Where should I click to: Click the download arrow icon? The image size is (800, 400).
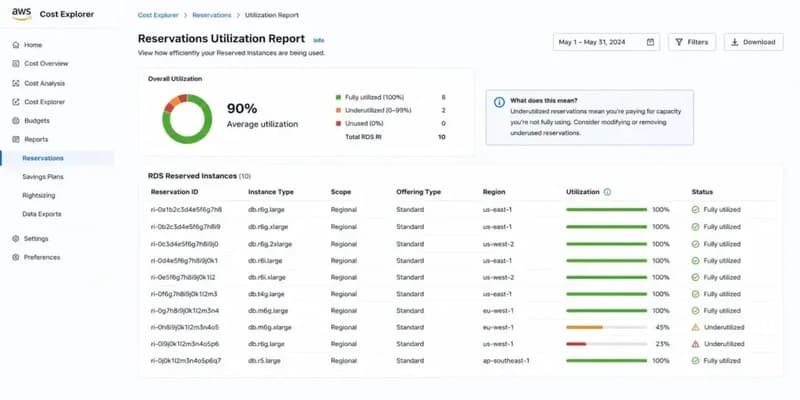pyautogui.click(x=735, y=42)
